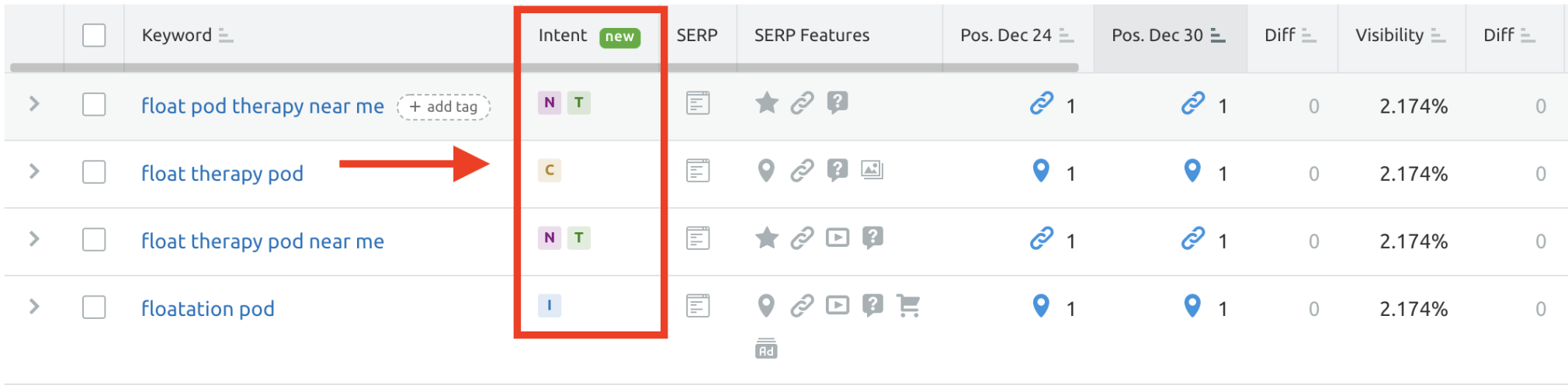
Task: Expand the floatation pod row details
Action: (x=34, y=306)
